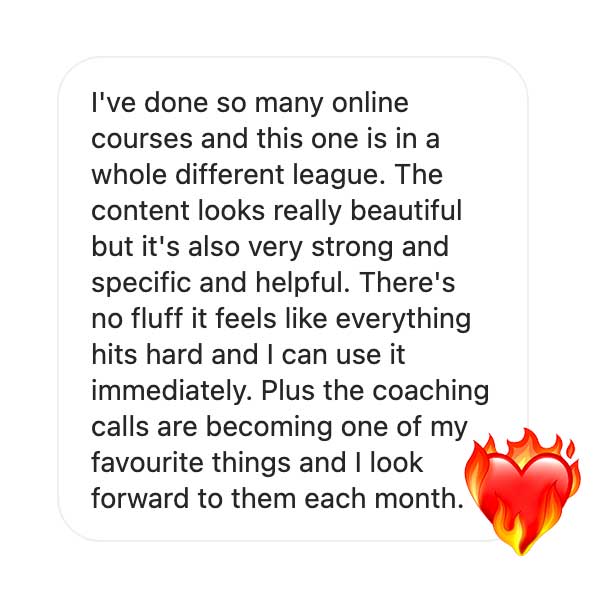Select the word "courses" in the message
600x600 pixels.
(x=142, y=139)
